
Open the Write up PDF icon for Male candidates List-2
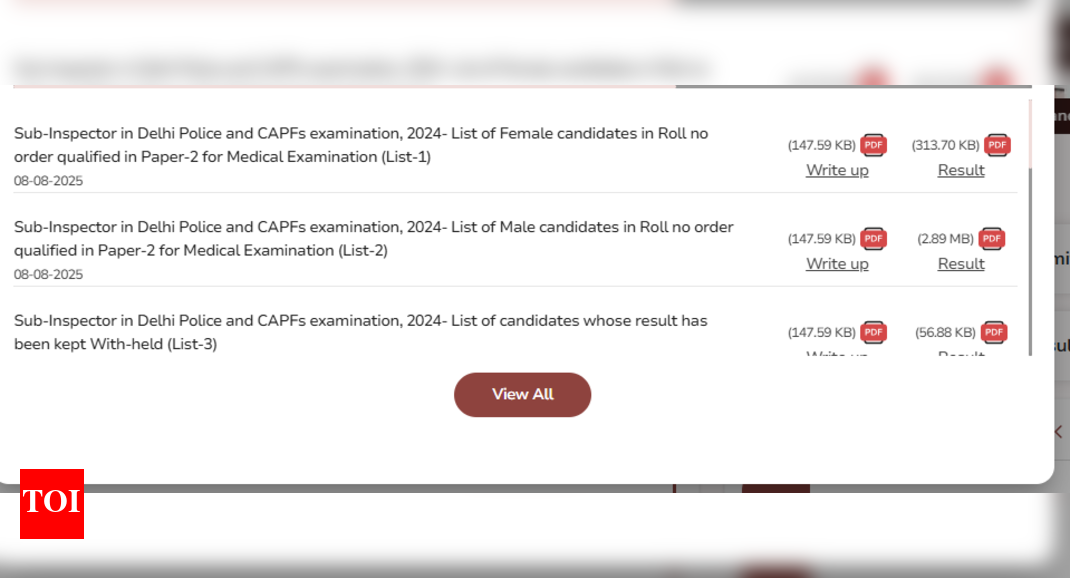click(873, 239)
